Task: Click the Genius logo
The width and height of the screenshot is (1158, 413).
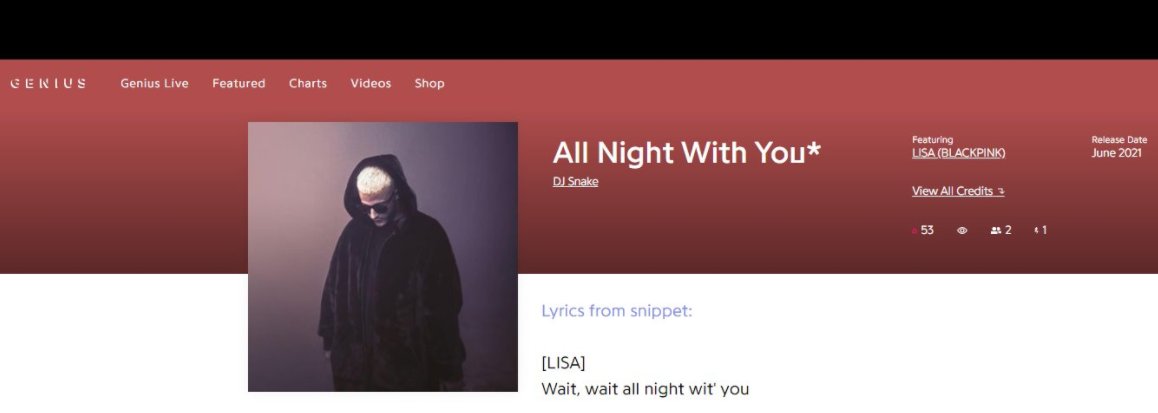Action: coord(48,83)
